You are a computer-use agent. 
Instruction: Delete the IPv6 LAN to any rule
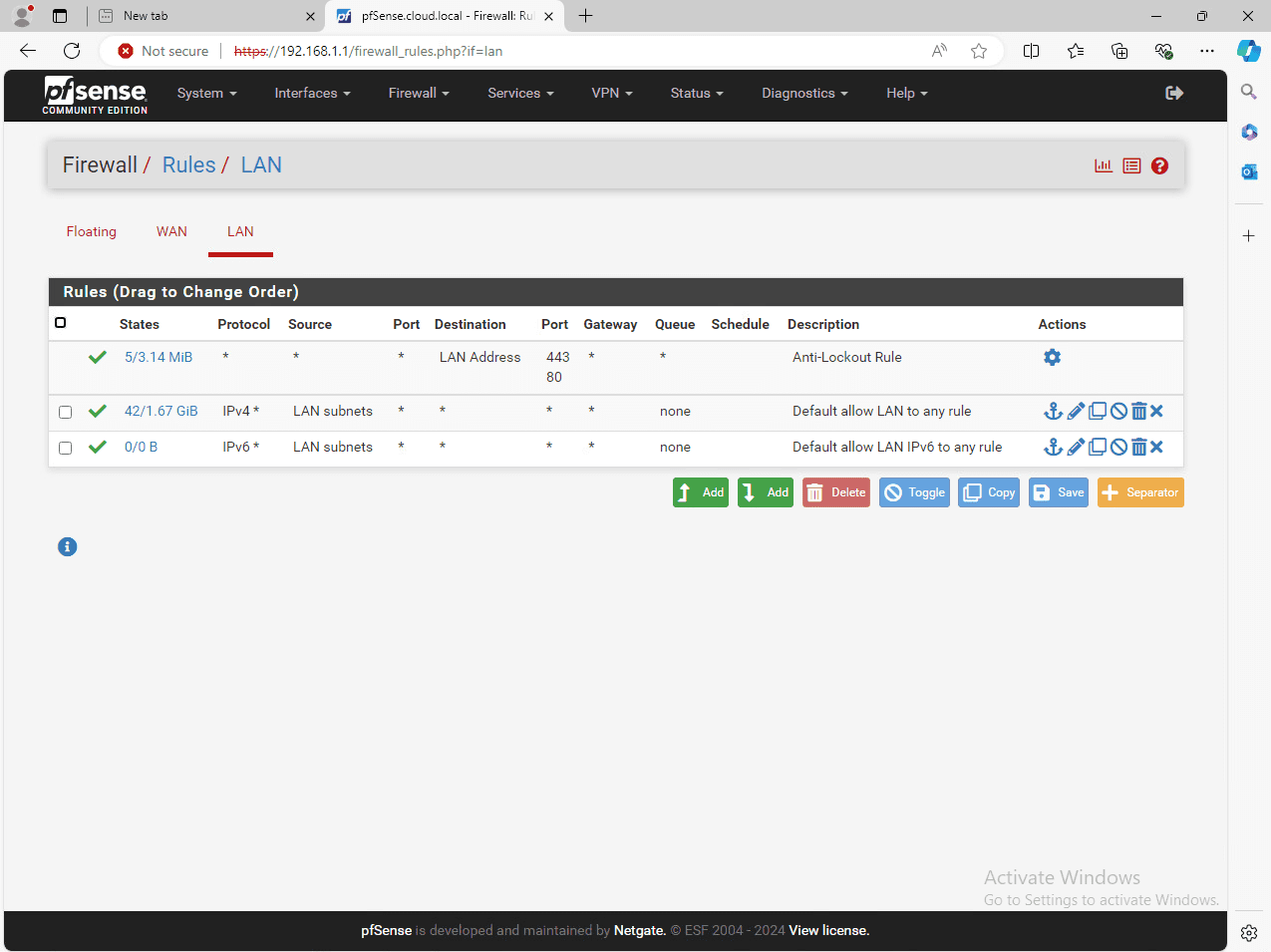coord(1138,447)
